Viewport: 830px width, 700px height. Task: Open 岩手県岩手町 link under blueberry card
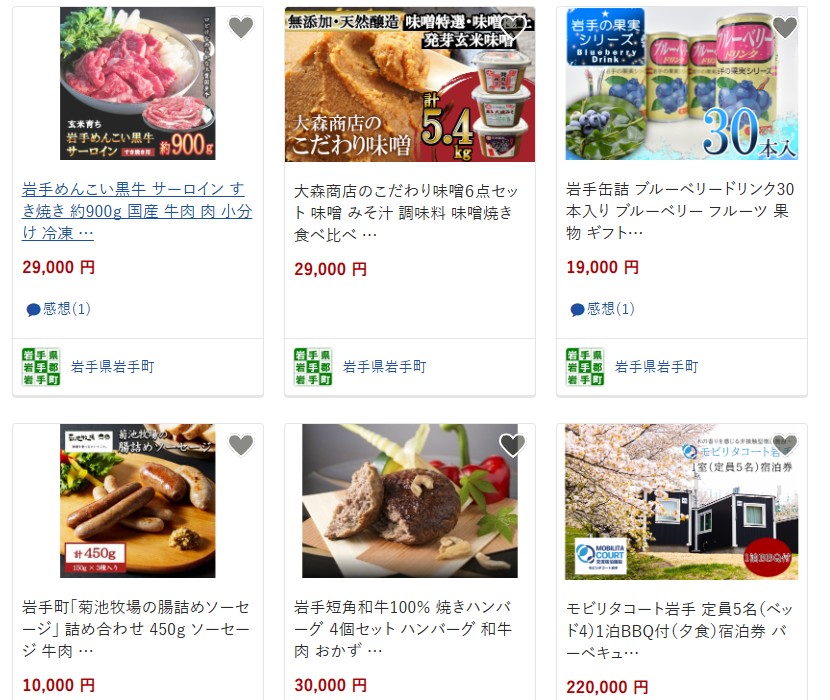point(657,366)
